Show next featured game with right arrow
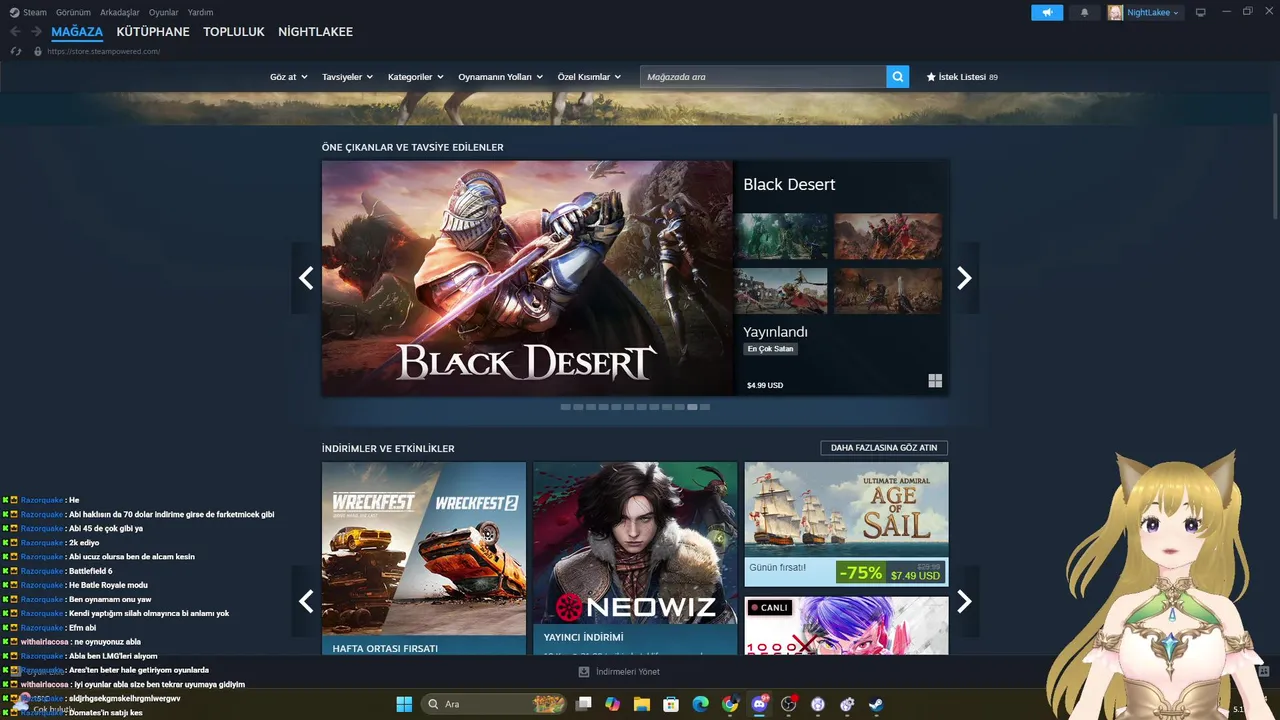 pyautogui.click(x=964, y=278)
